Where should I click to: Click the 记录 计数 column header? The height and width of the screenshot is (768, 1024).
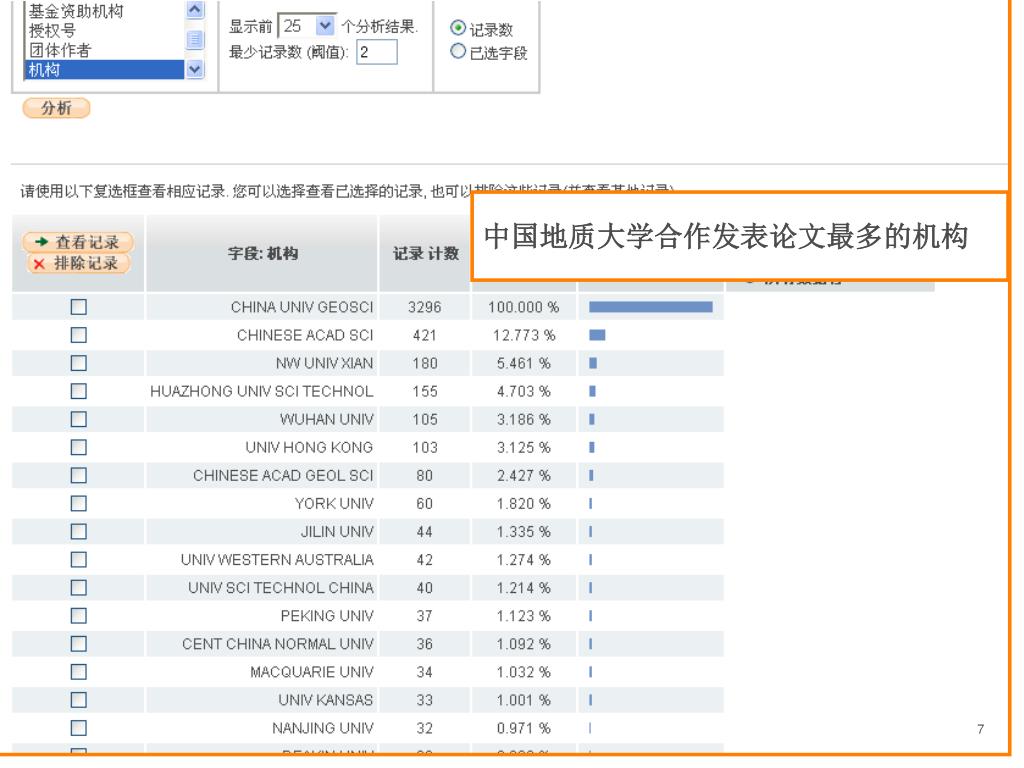pyautogui.click(x=425, y=253)
